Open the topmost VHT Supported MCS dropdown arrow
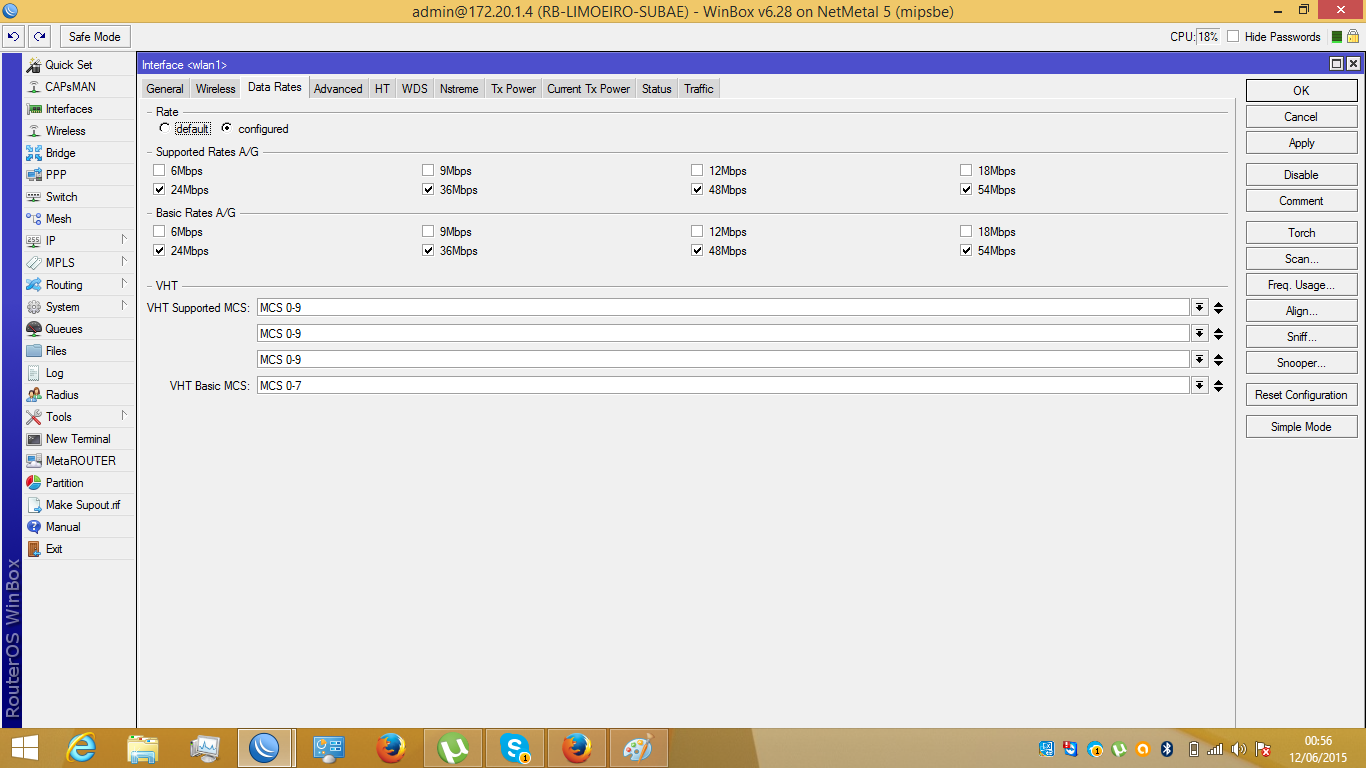 click(1199, 308)
